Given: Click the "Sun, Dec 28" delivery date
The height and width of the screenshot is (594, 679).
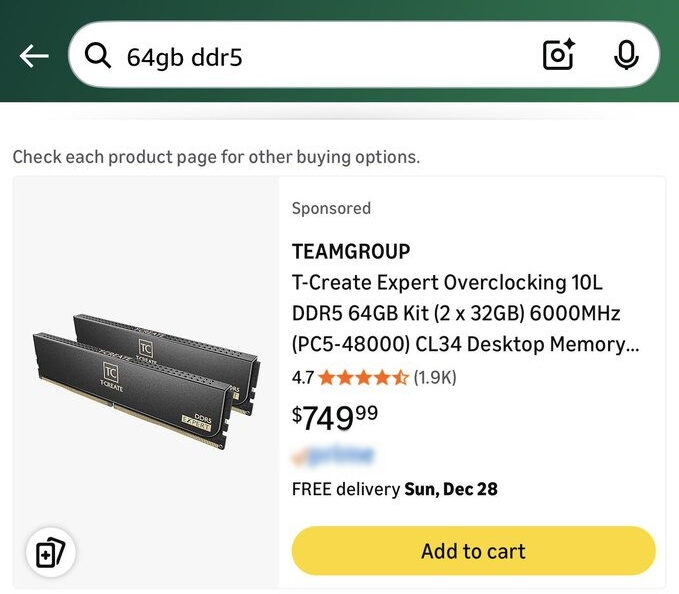Looking at the screenshot, I should 451,489.
